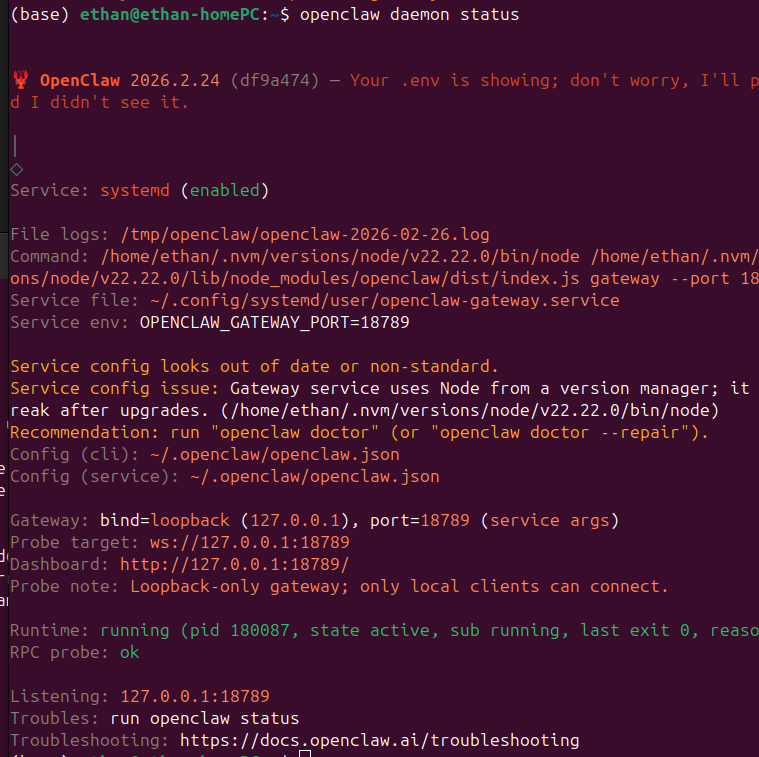Image resolution: width=759 pixels, height=757 pixels.
Task: Click the probe target ws://127.0.0.1:18789
Action: tap(249, 542)
